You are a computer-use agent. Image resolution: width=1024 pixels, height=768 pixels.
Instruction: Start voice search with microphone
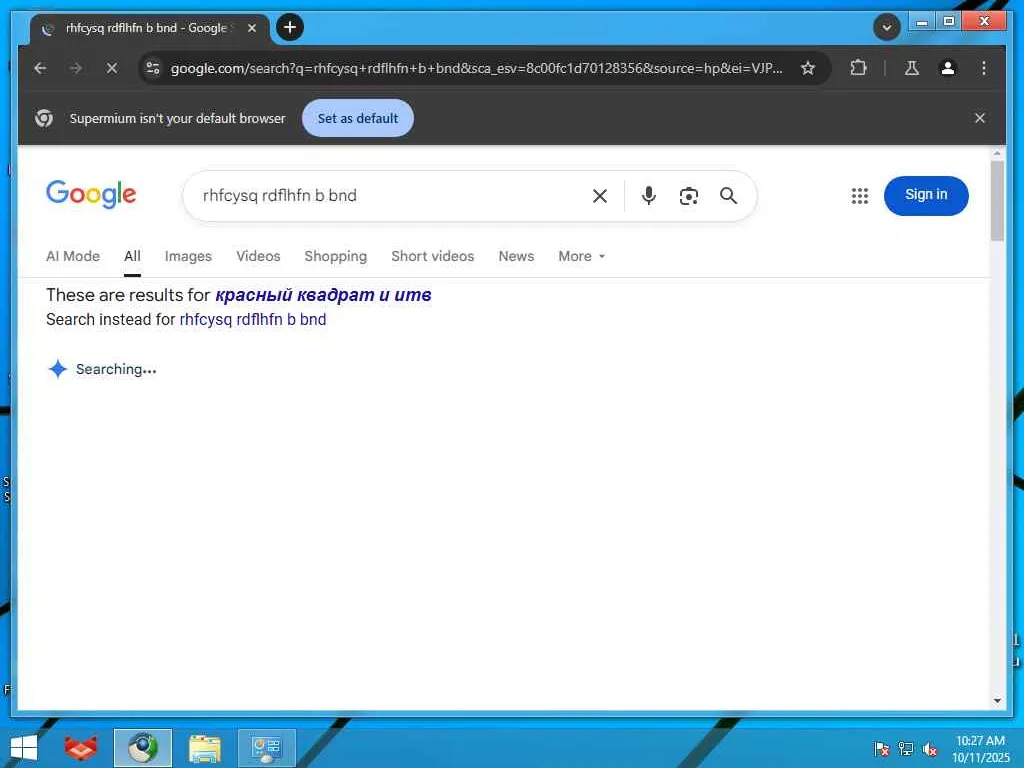click(648, 196)
